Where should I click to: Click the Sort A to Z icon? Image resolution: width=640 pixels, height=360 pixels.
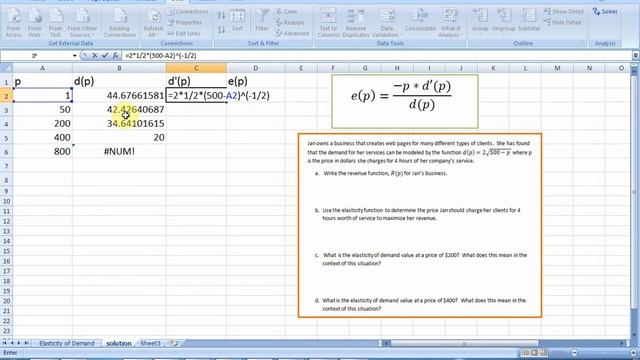pyautogui.click(x=221, y=16)
